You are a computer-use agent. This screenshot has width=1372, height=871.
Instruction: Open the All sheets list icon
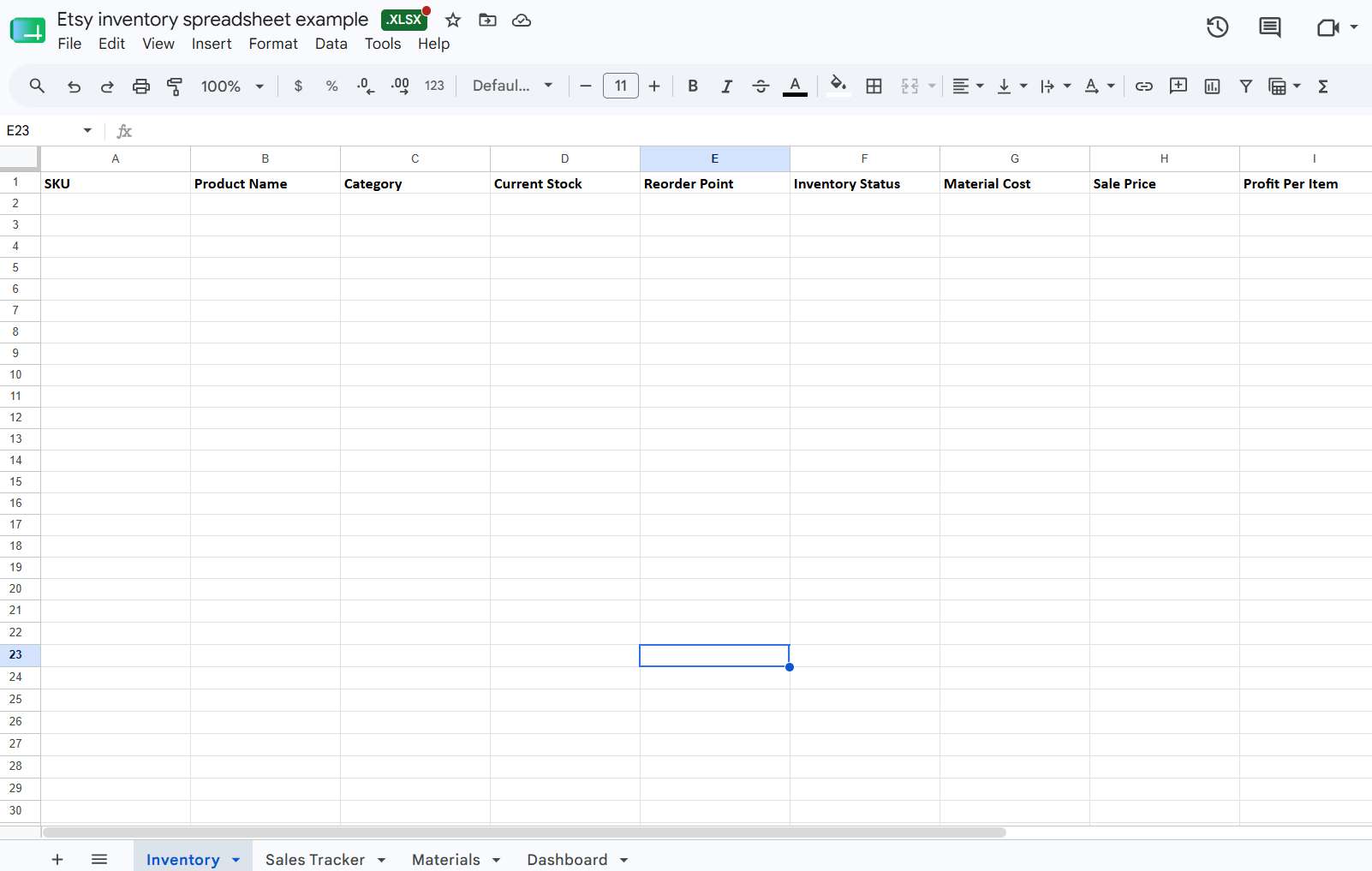click(x=99, y=859)
